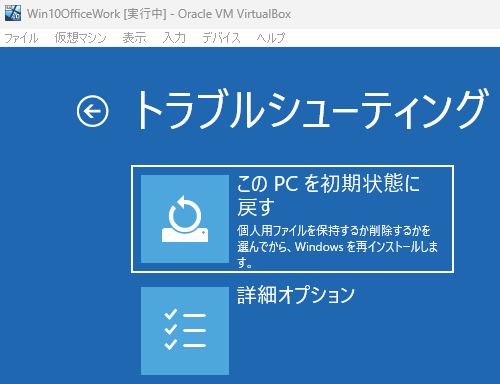Open the 仮想マシン menu

(80, 38)
